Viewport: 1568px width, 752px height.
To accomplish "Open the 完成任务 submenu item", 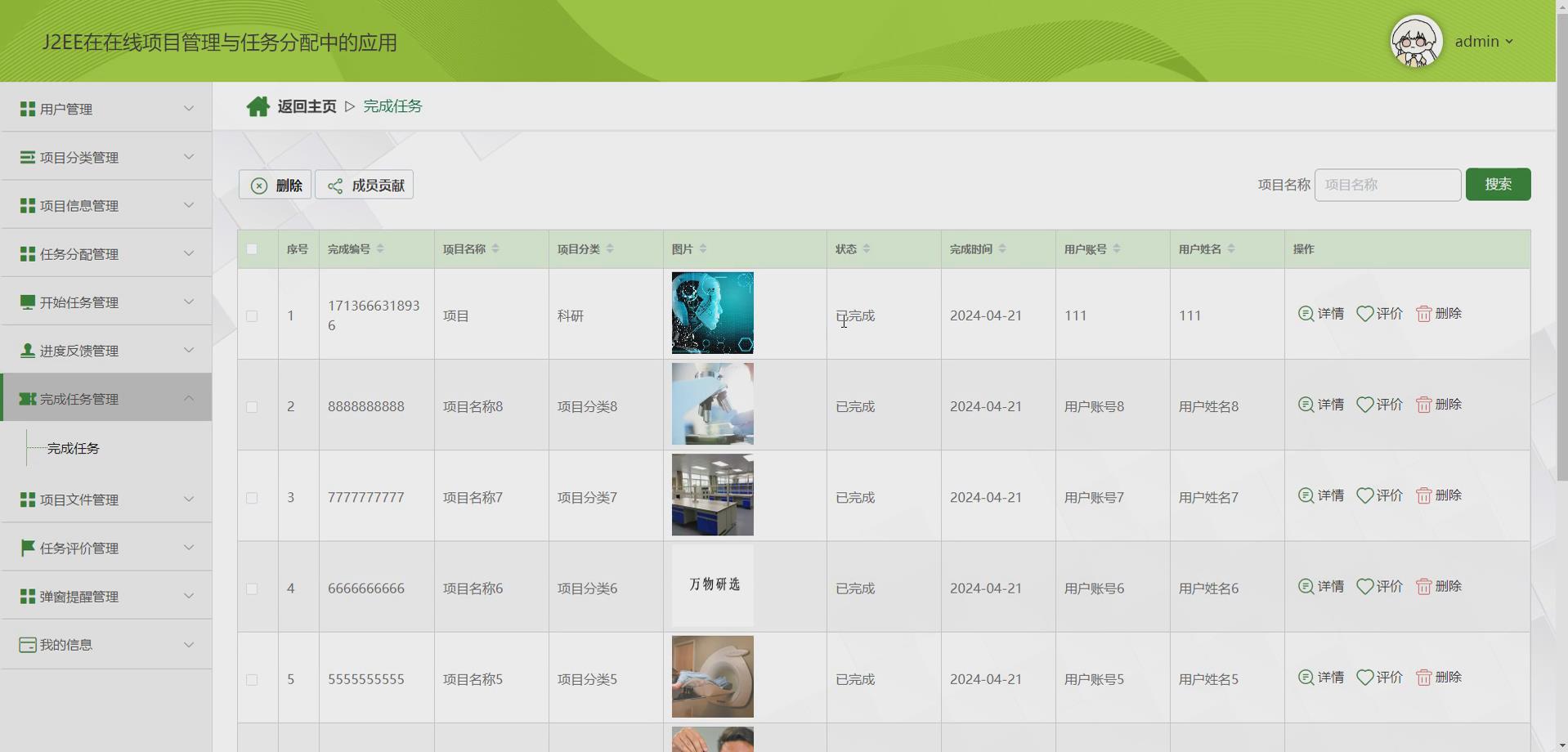I will pos(74,449).
